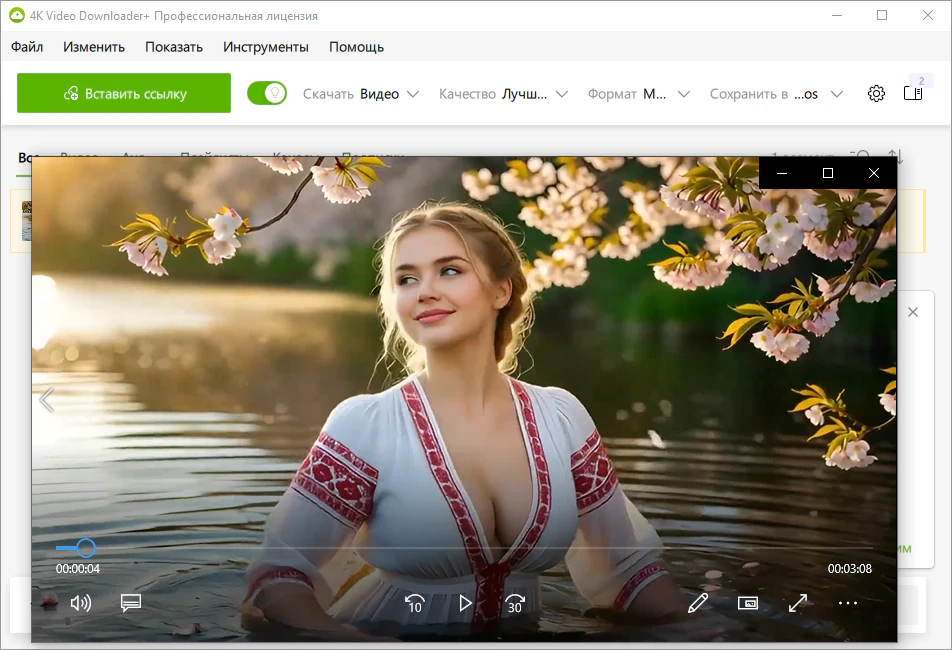Click the 4K Video Downloader app logo
The width and height of the screenshot is (952, 650).
click(16, 15)
